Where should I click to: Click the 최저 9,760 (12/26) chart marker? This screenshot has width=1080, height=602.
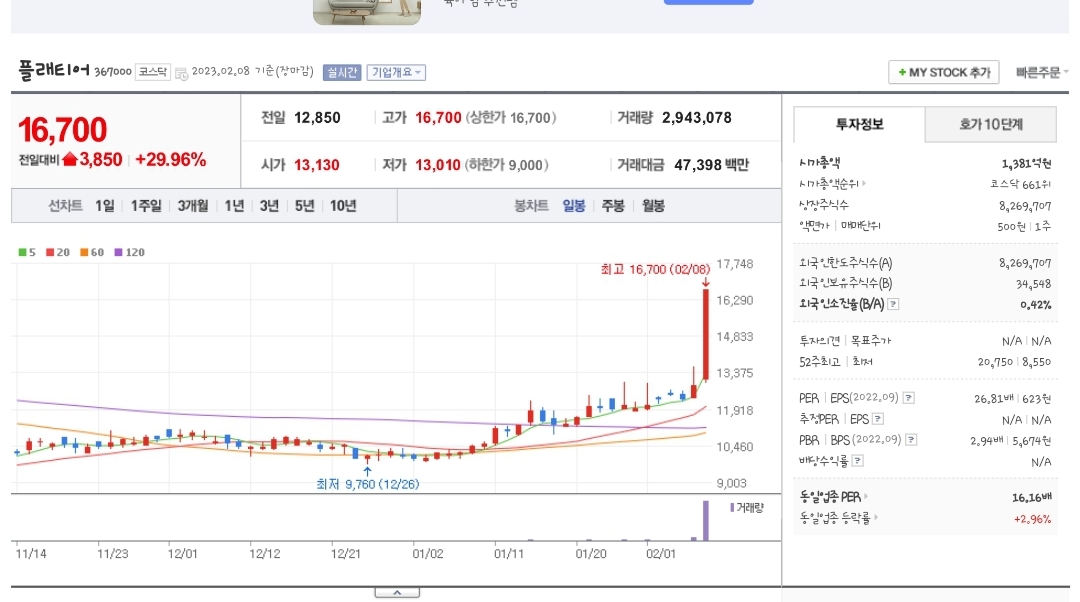click(x=367, y=484)
